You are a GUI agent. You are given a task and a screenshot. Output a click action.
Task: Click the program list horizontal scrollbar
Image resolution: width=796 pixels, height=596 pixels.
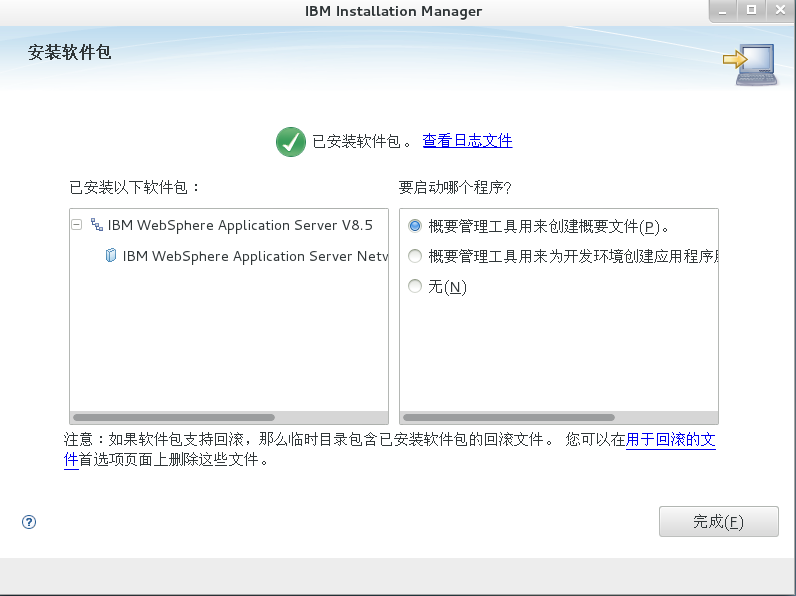pyautogui.click(x=509, y=417)
